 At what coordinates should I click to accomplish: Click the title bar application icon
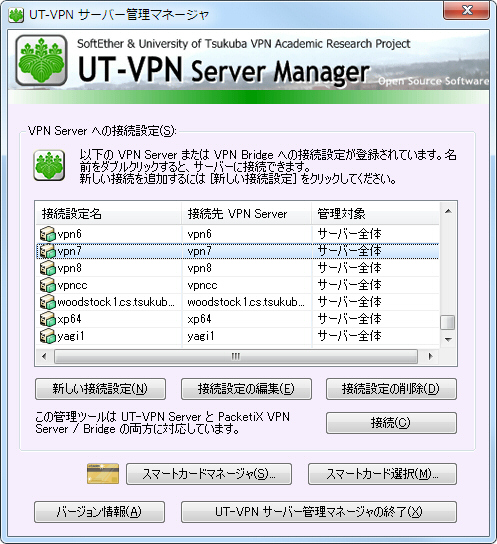pos(16,15)
